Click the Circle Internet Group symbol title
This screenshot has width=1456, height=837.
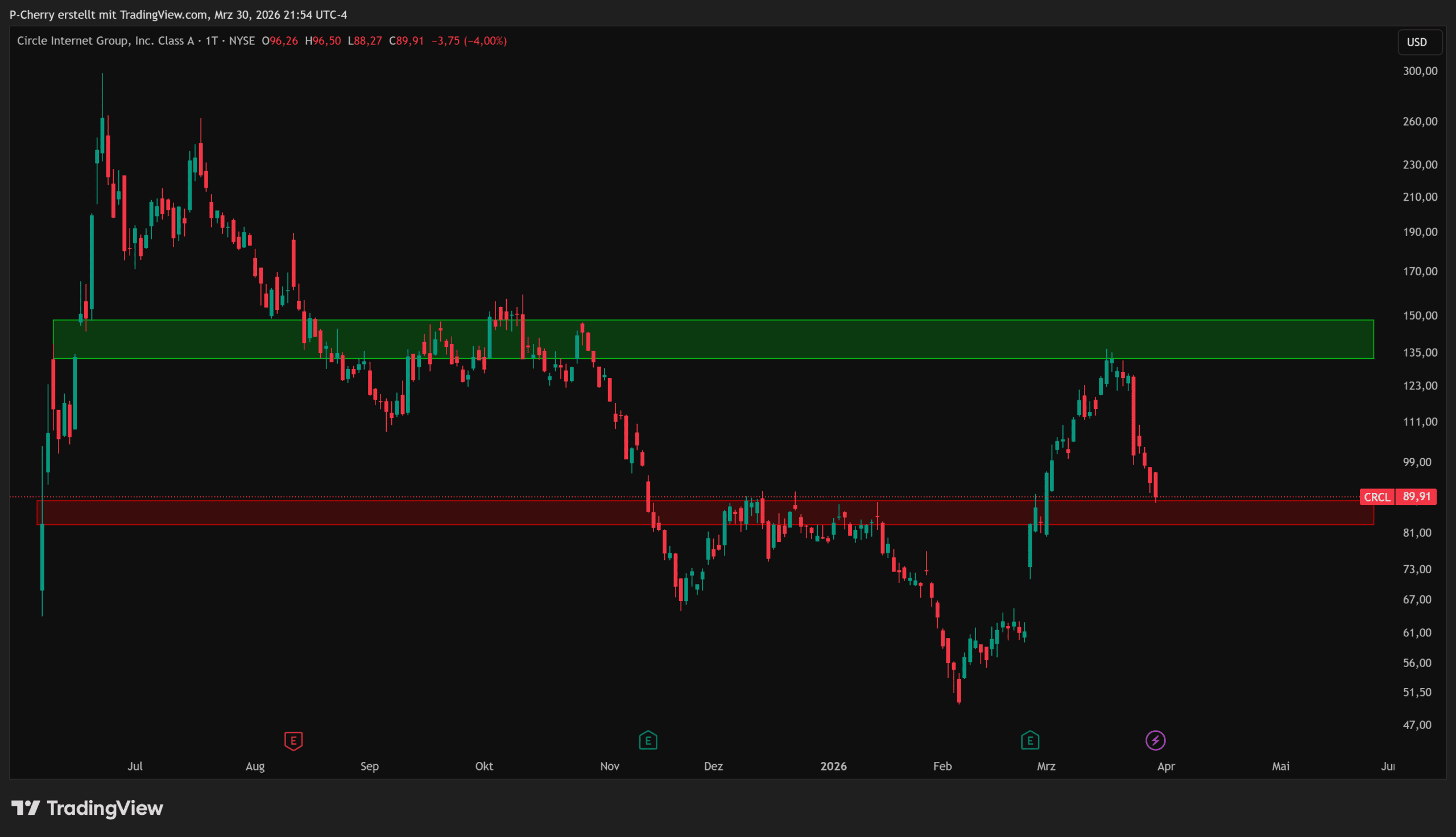[105, 41]
